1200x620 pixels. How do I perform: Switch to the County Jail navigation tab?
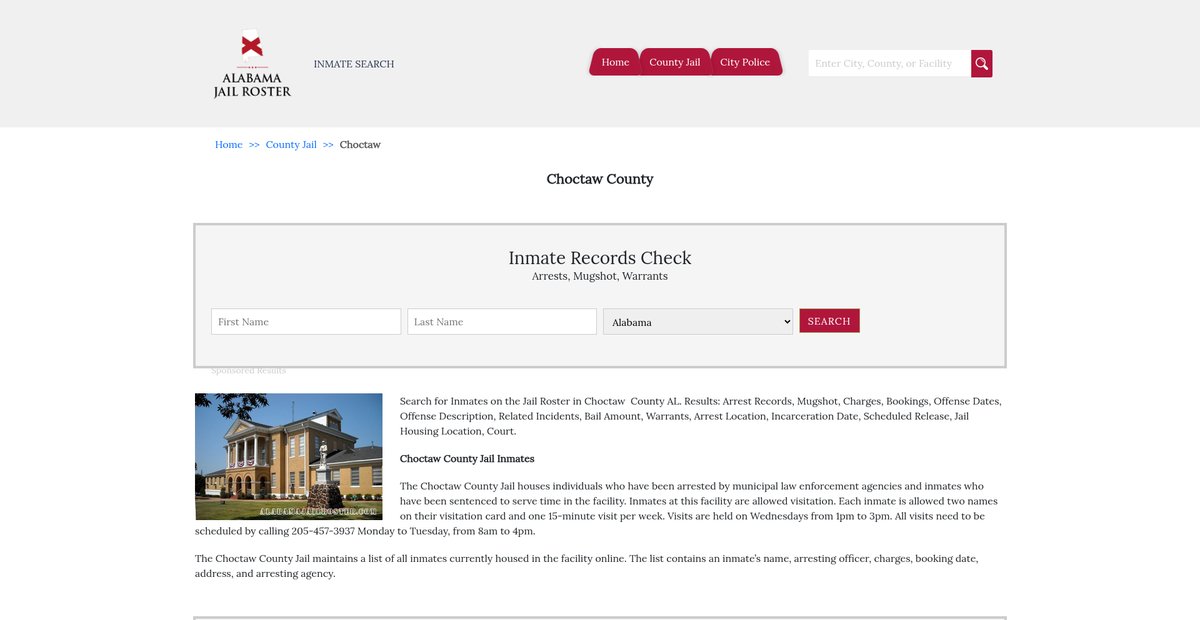[x=674, y=62]
